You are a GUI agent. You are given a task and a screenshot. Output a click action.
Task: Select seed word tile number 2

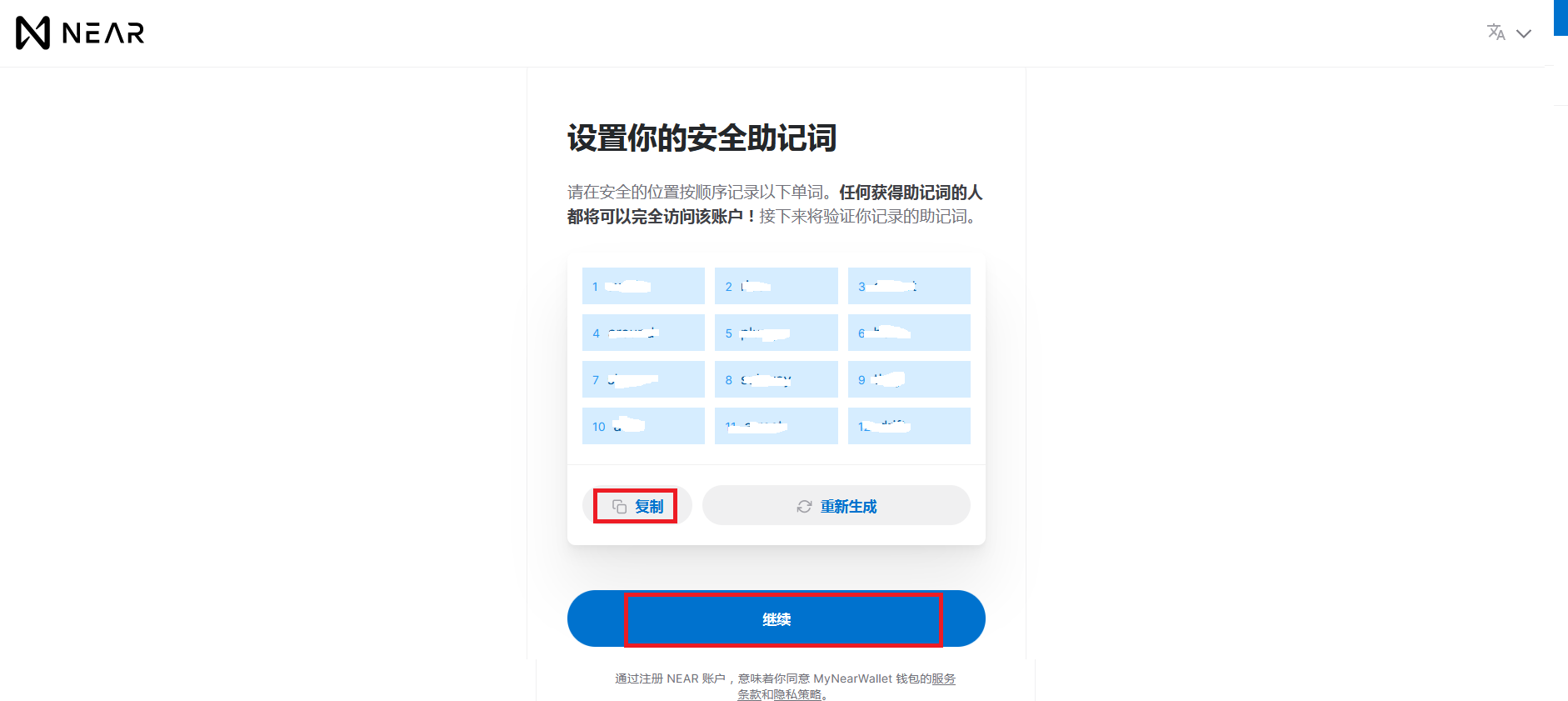[777, 286]
